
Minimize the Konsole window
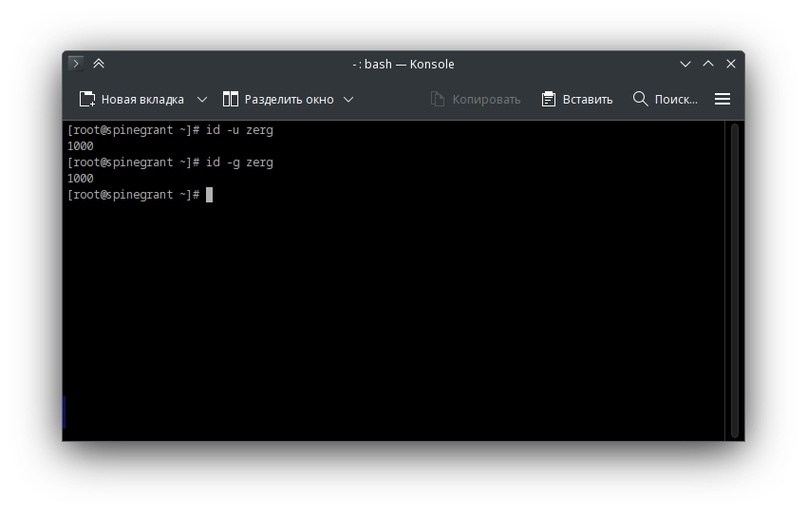[685, 64]
